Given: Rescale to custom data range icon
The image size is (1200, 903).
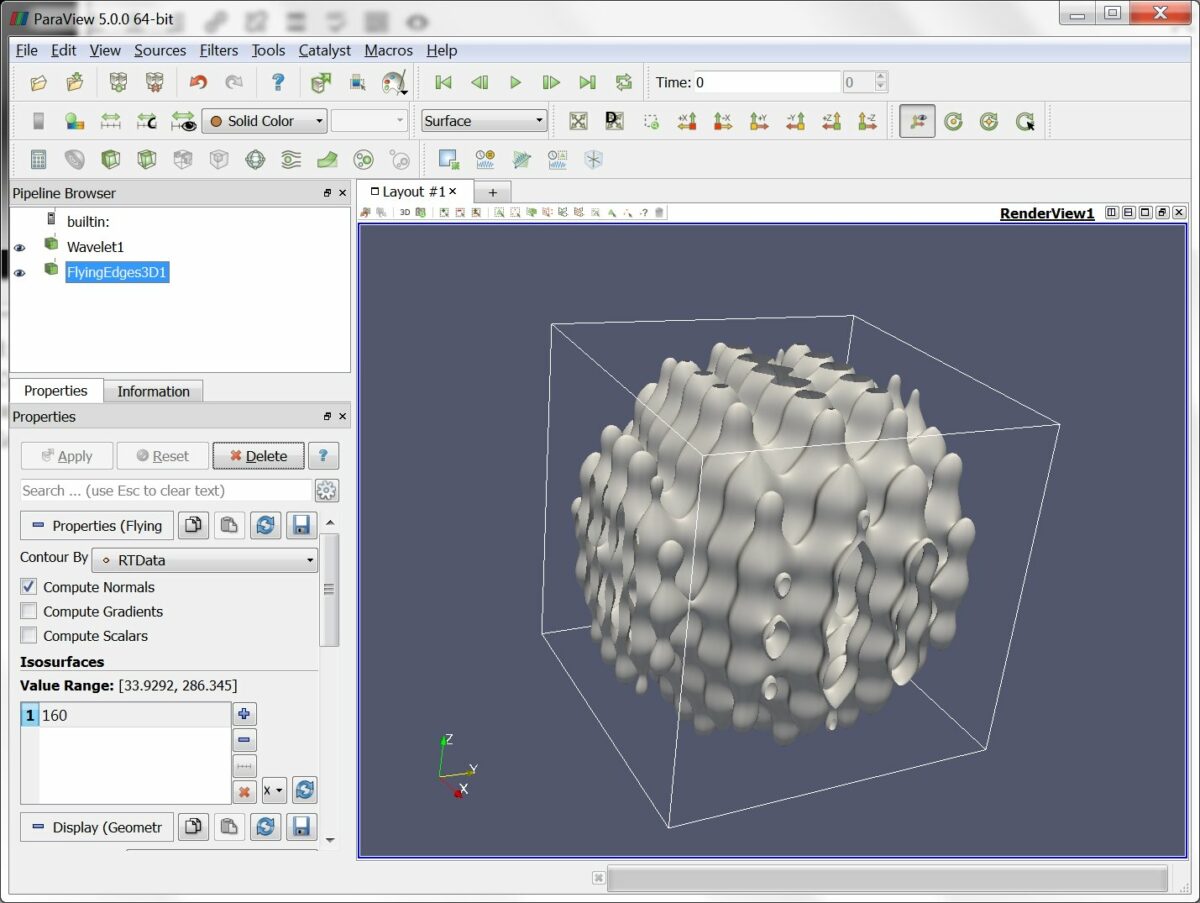Looking at the screenshot, I should (x=146, y=121).
